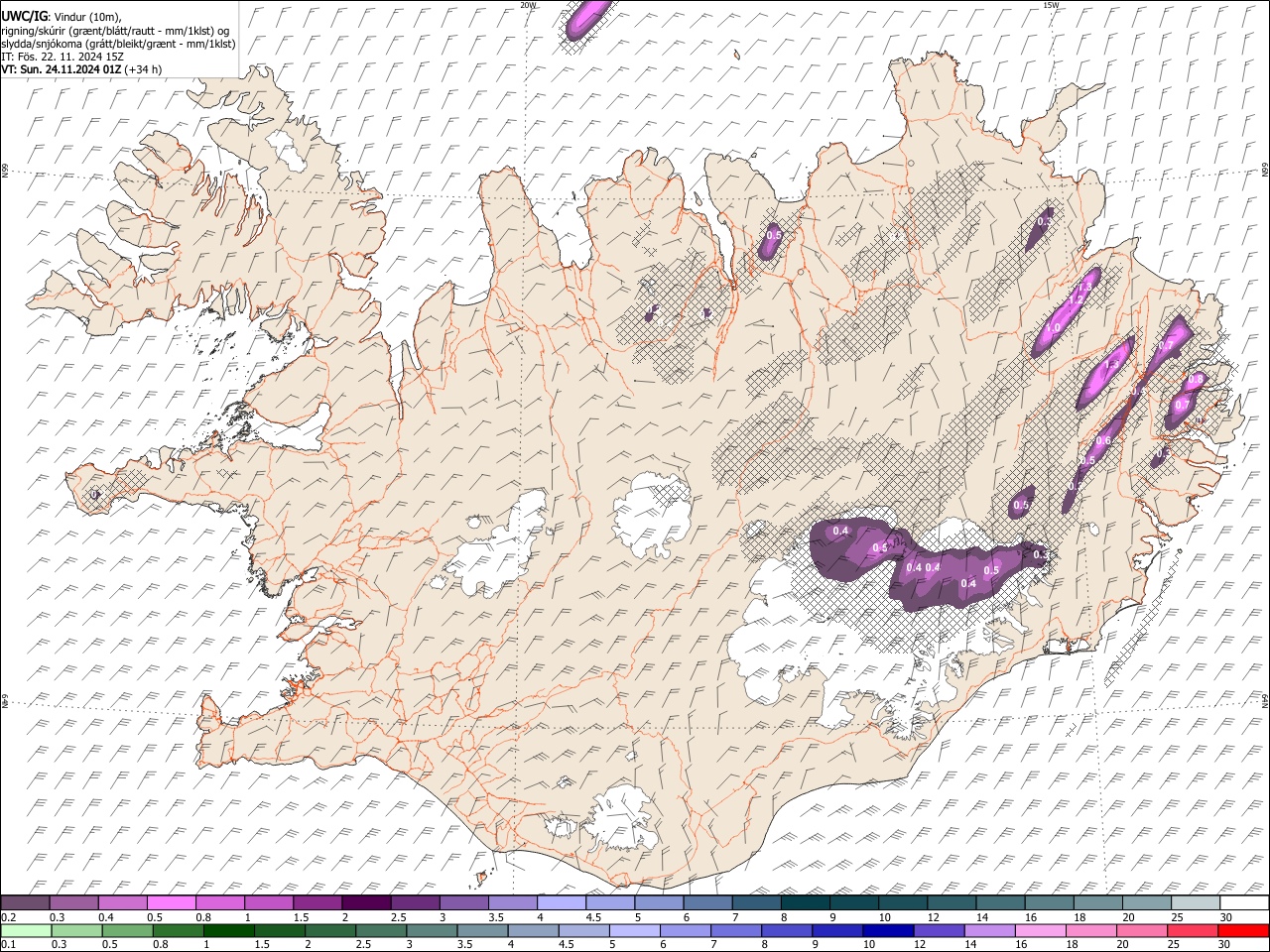Select the 7 swatch in the blue rain scale
Image resolution: width=1270 pixels, height=952 pixels.
735,930
